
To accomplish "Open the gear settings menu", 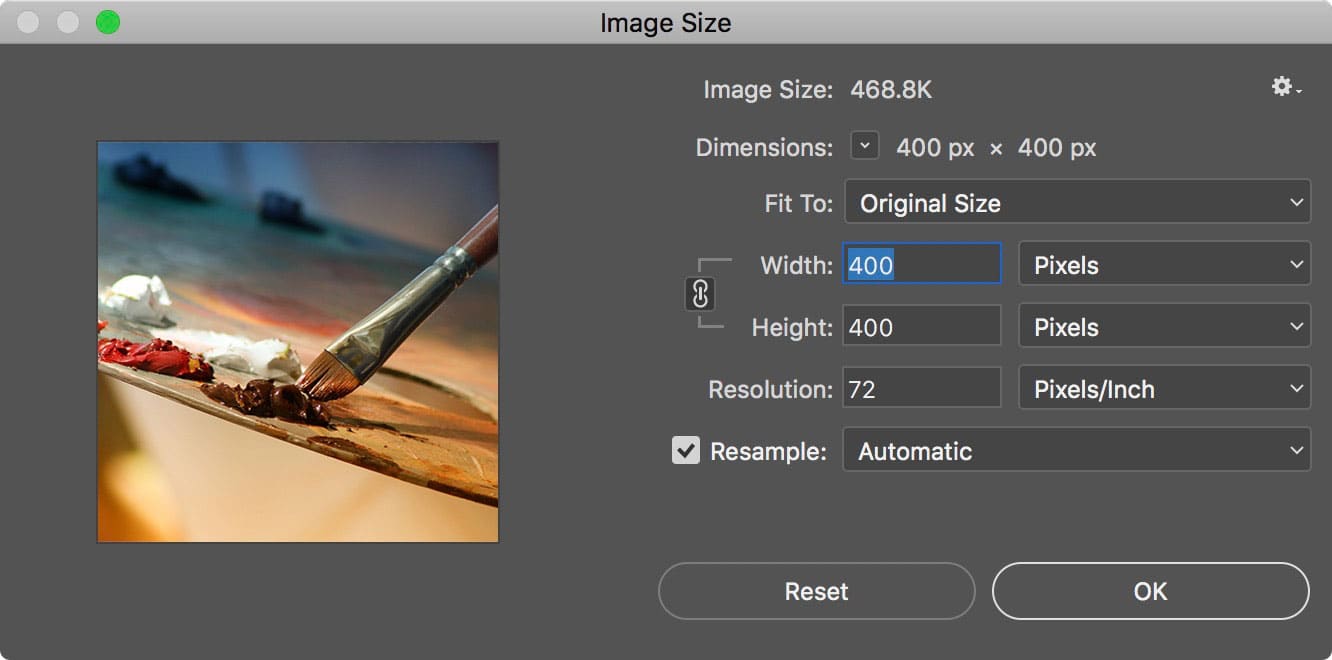I will pyautogui.click(x=1284, y=88).
